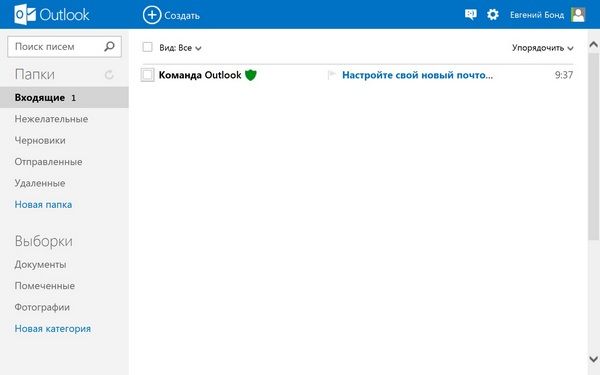Screen dimensions: 600x375
Task: Open the Outlook logo home link
Action: (51, 15)
